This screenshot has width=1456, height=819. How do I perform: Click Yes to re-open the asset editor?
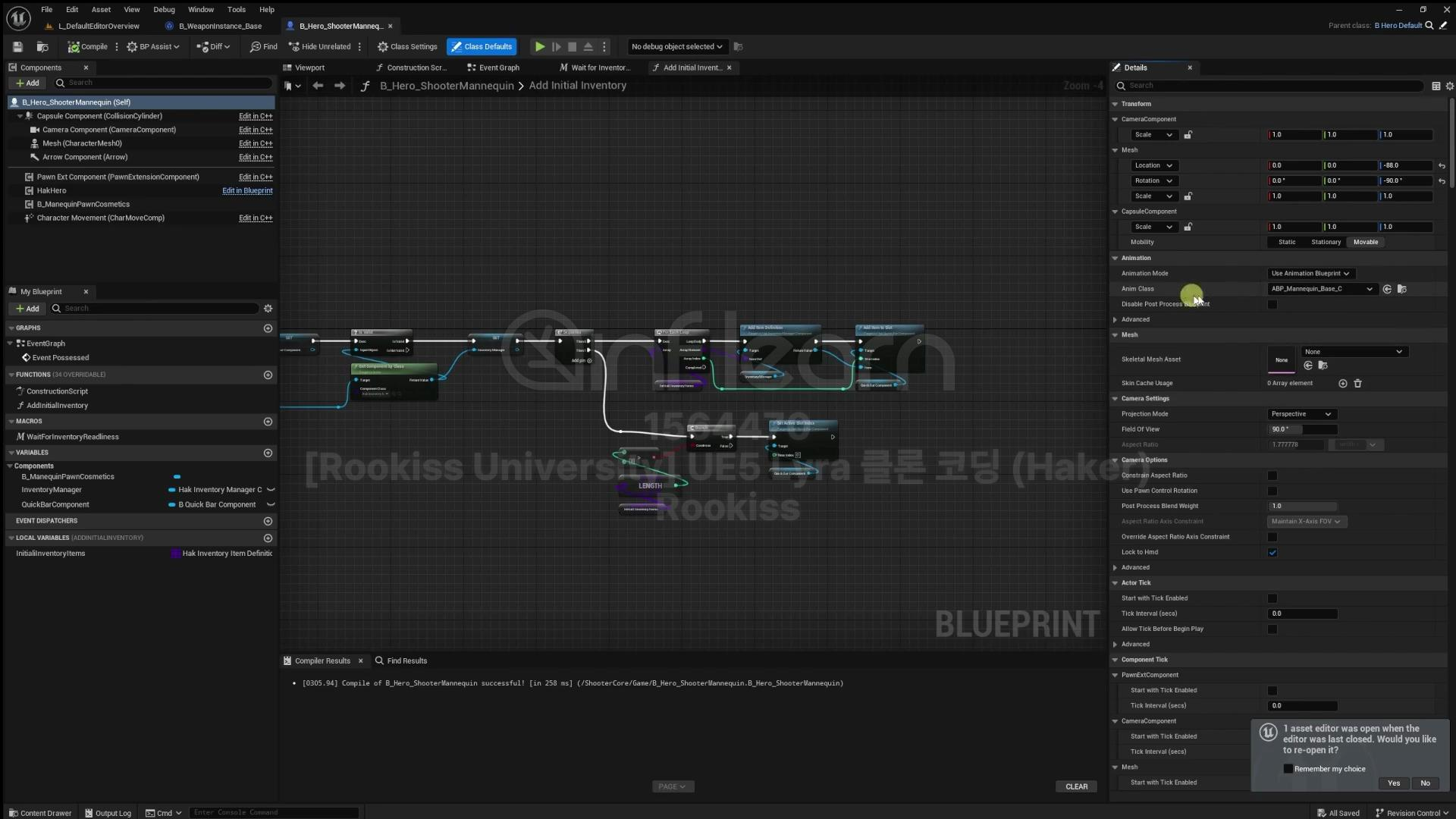click(x=1393, y=783)
